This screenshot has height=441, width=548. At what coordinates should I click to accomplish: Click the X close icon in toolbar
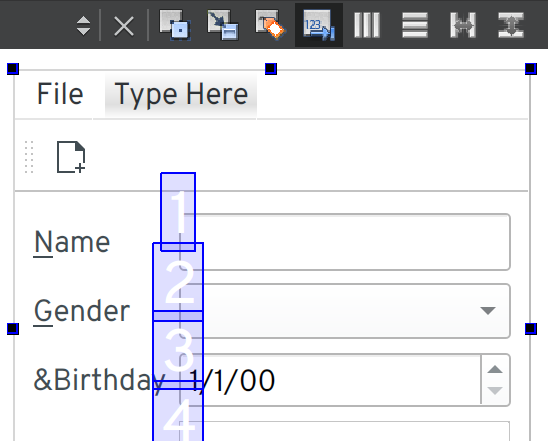pyautogui.click(x=124, y=27)
